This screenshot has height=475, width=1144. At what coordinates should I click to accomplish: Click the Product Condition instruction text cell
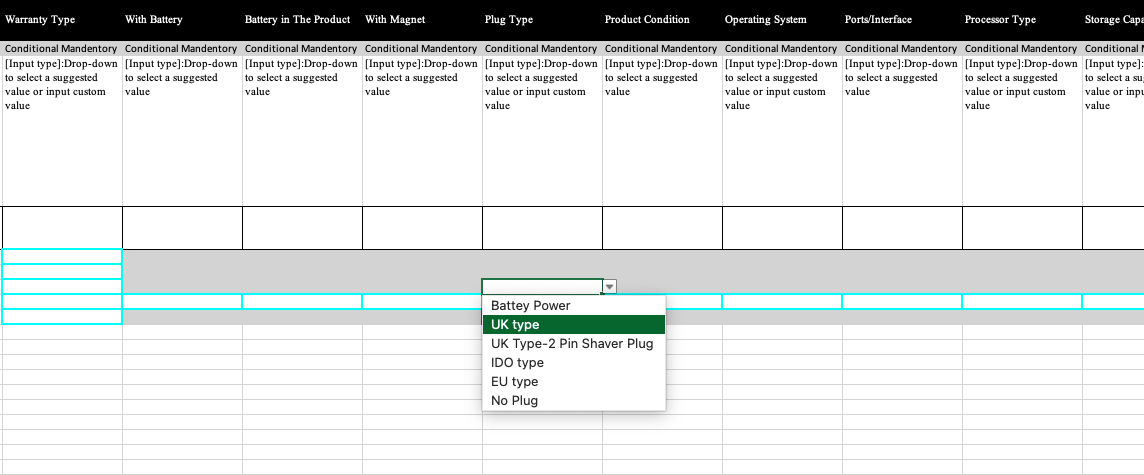(x=662, y=120)
